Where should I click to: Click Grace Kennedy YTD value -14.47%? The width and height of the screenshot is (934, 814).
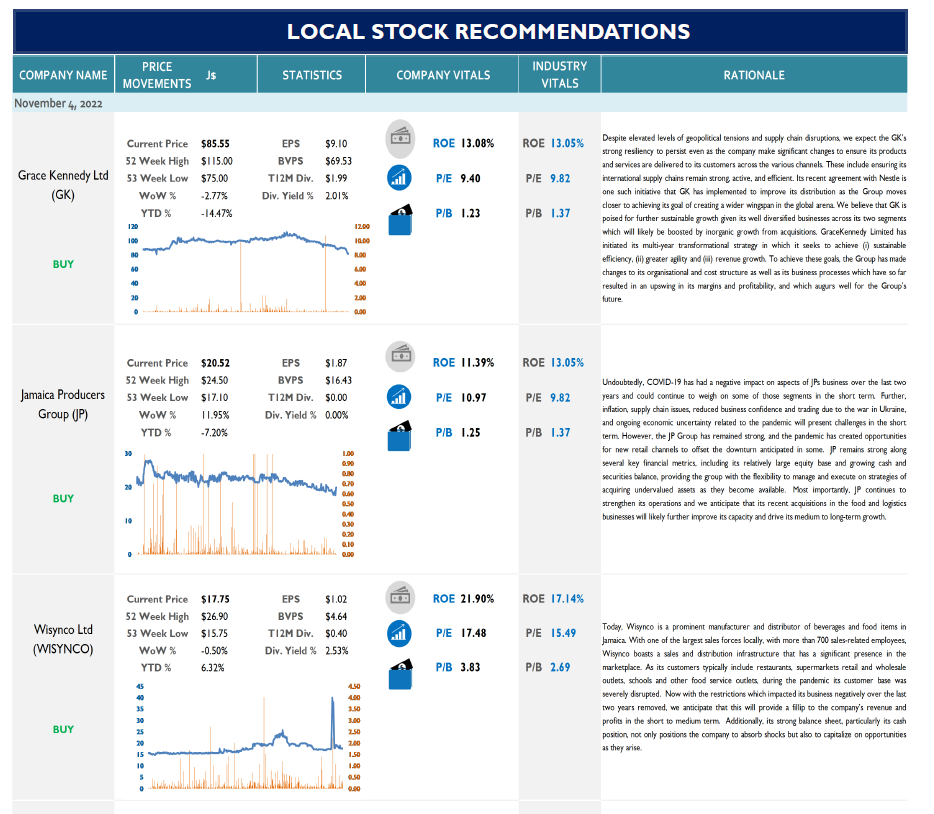(217, 213)
